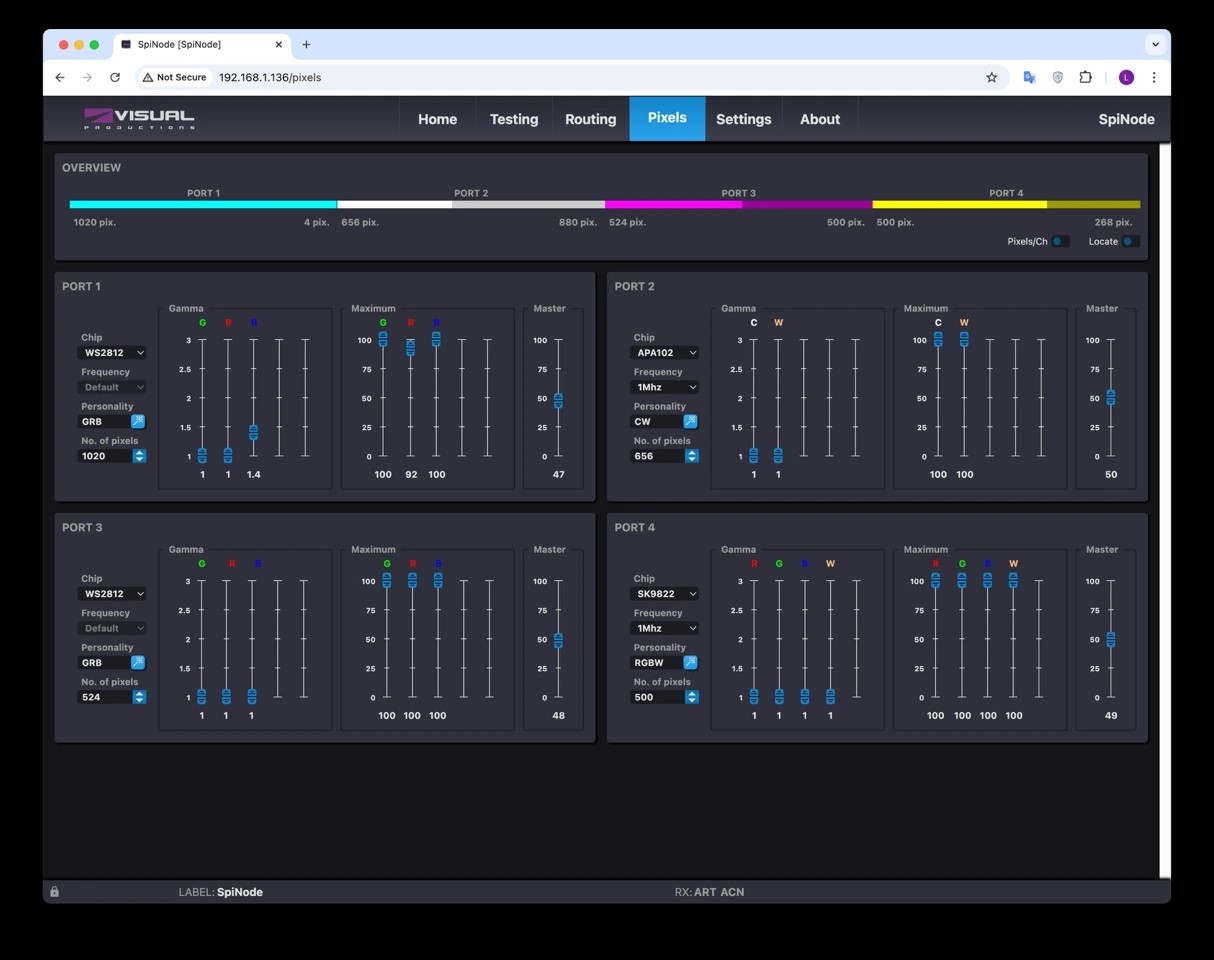Bookmark this page with the star icon
1214x960 pixels.
click(991, 77)
